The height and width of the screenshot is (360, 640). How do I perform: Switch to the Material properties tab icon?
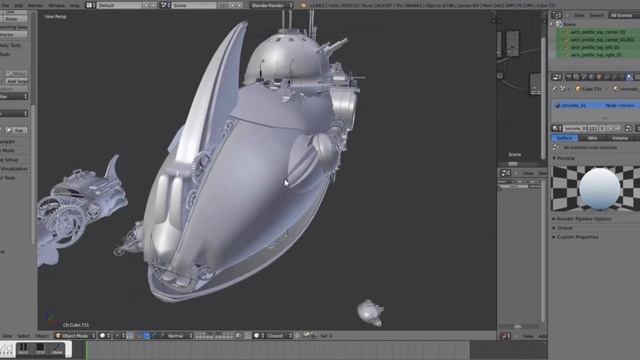tap(629, 77)
